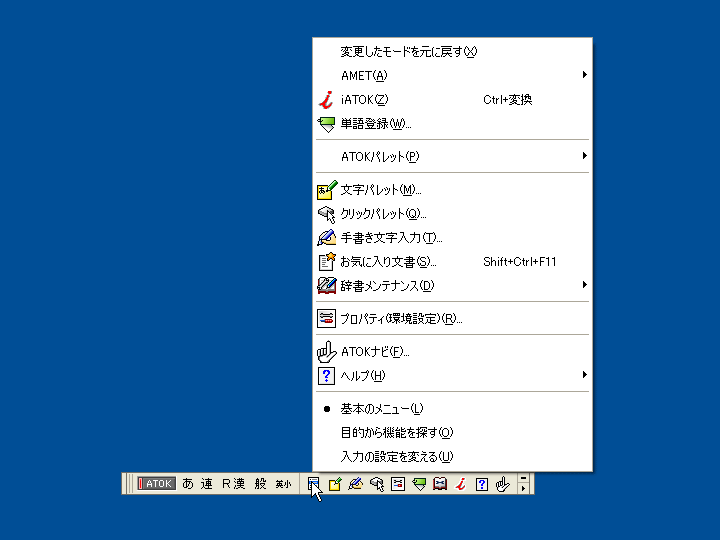Expand the 辞書メンテナンス submenu arrow
The width and height of the screenshot is (720, 540).
[x=585, y=285]
